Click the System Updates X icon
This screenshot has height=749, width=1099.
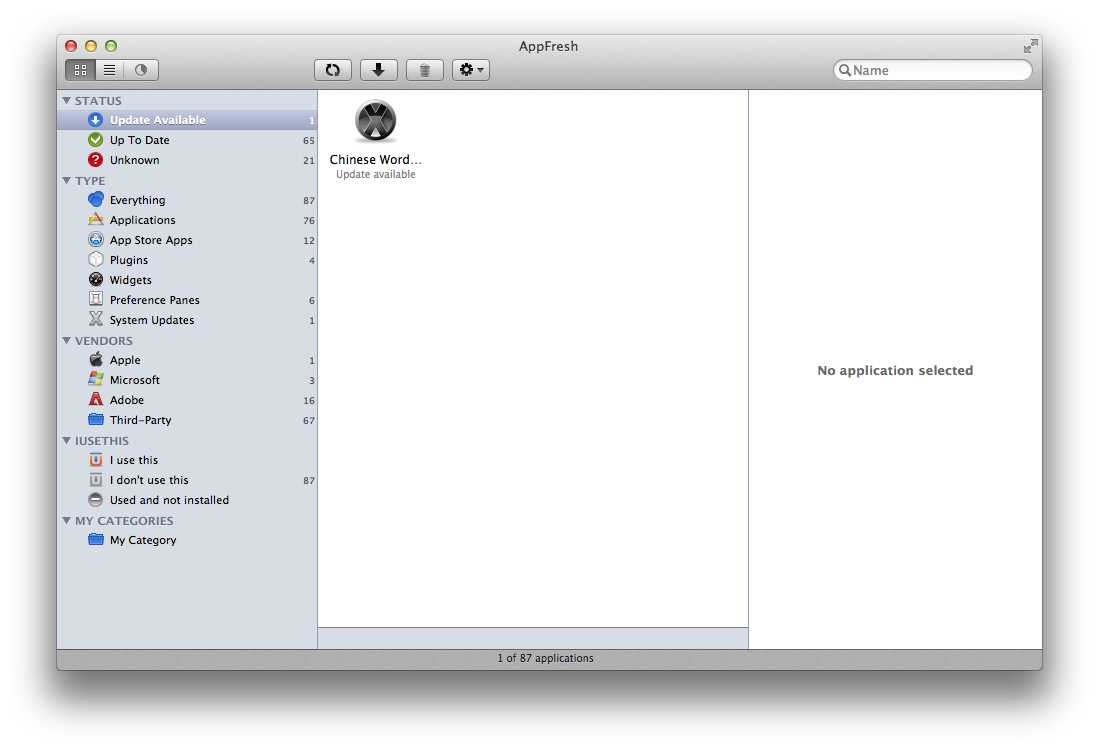point(96,319)
